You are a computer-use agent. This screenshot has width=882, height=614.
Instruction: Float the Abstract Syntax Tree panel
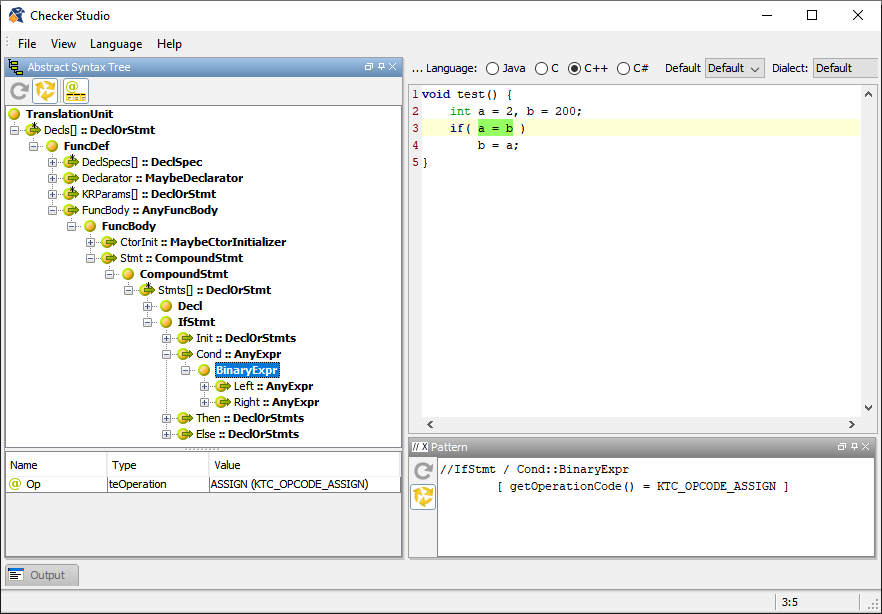point(368,67)
